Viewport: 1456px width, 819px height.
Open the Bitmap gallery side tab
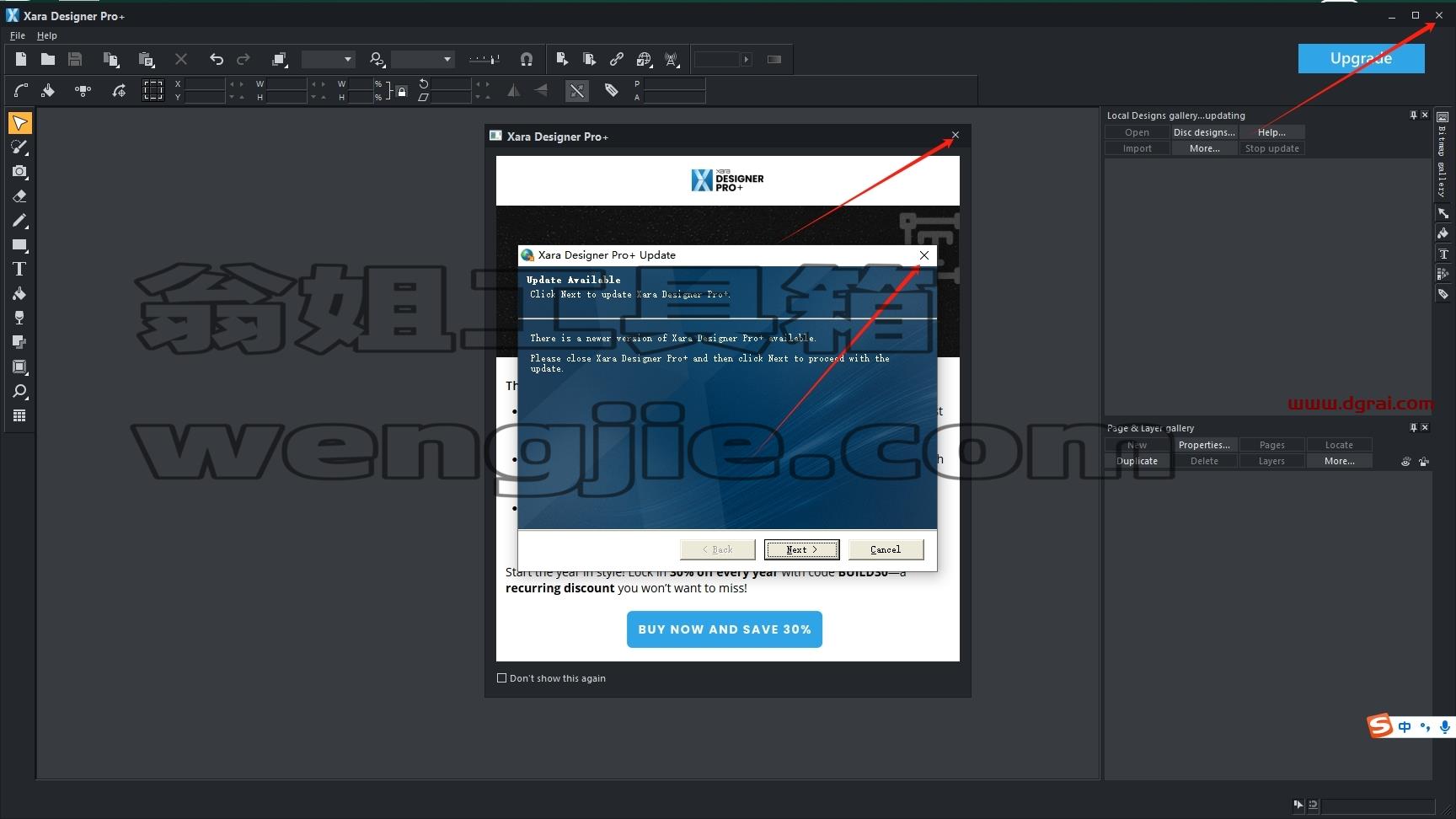point(1443,154)
